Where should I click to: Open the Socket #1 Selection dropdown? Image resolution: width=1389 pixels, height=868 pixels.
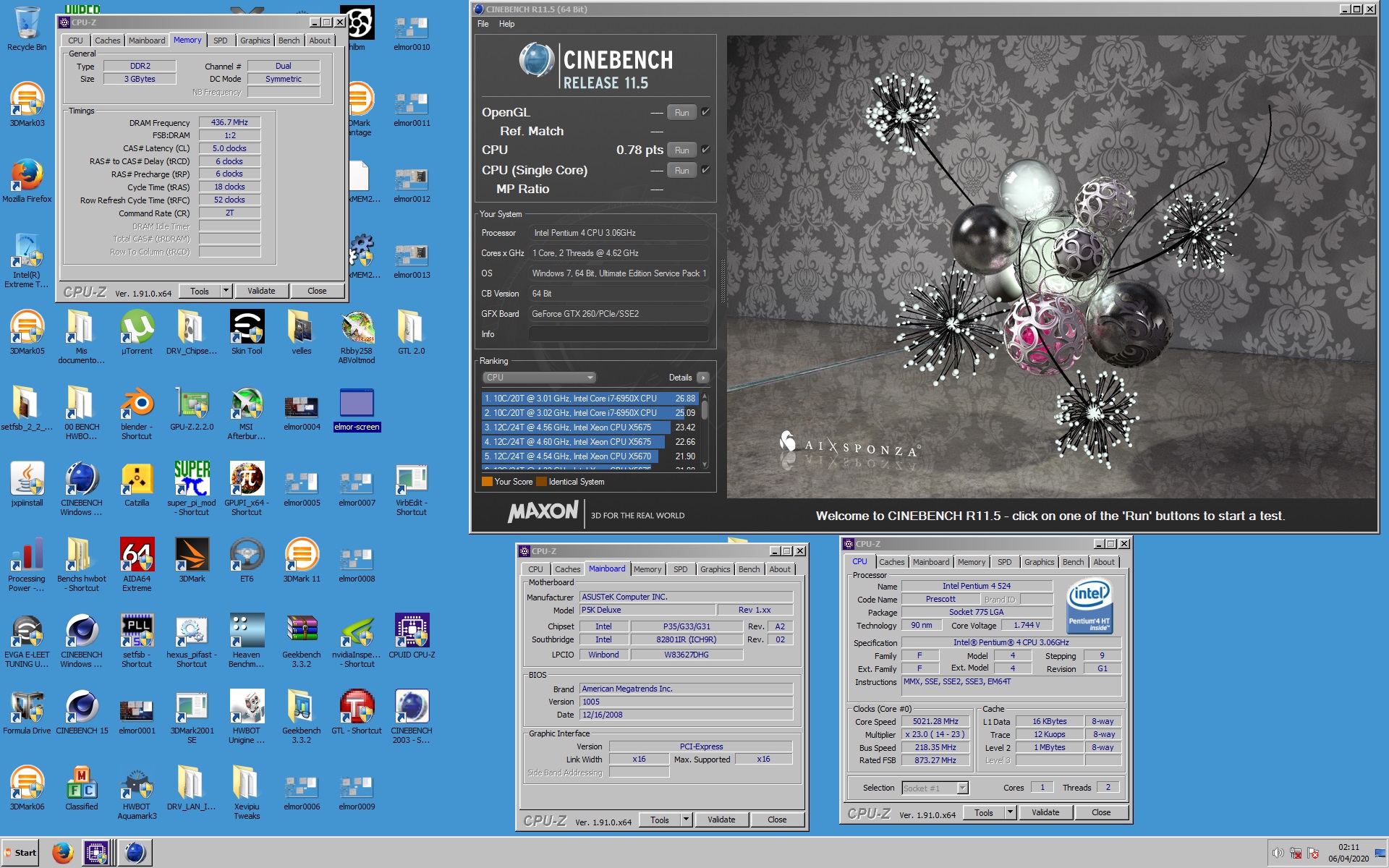935,788
